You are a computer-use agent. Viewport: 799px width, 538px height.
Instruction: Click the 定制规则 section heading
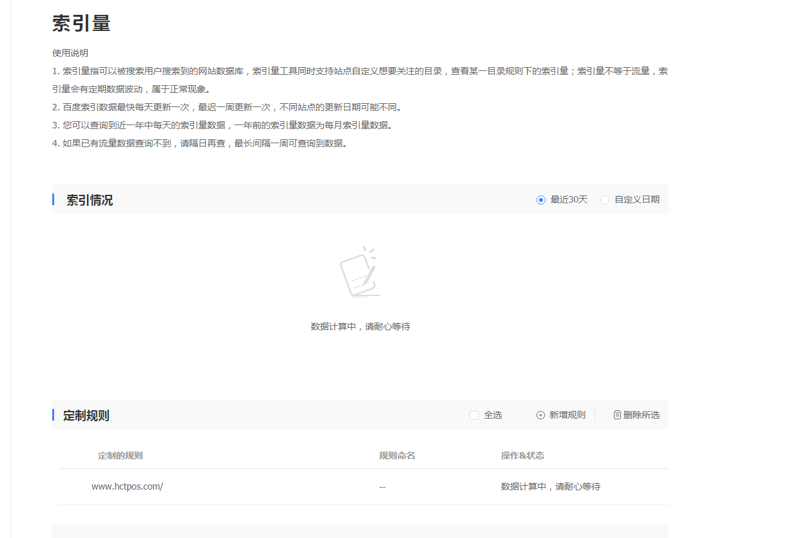click(x=86, y=416)
